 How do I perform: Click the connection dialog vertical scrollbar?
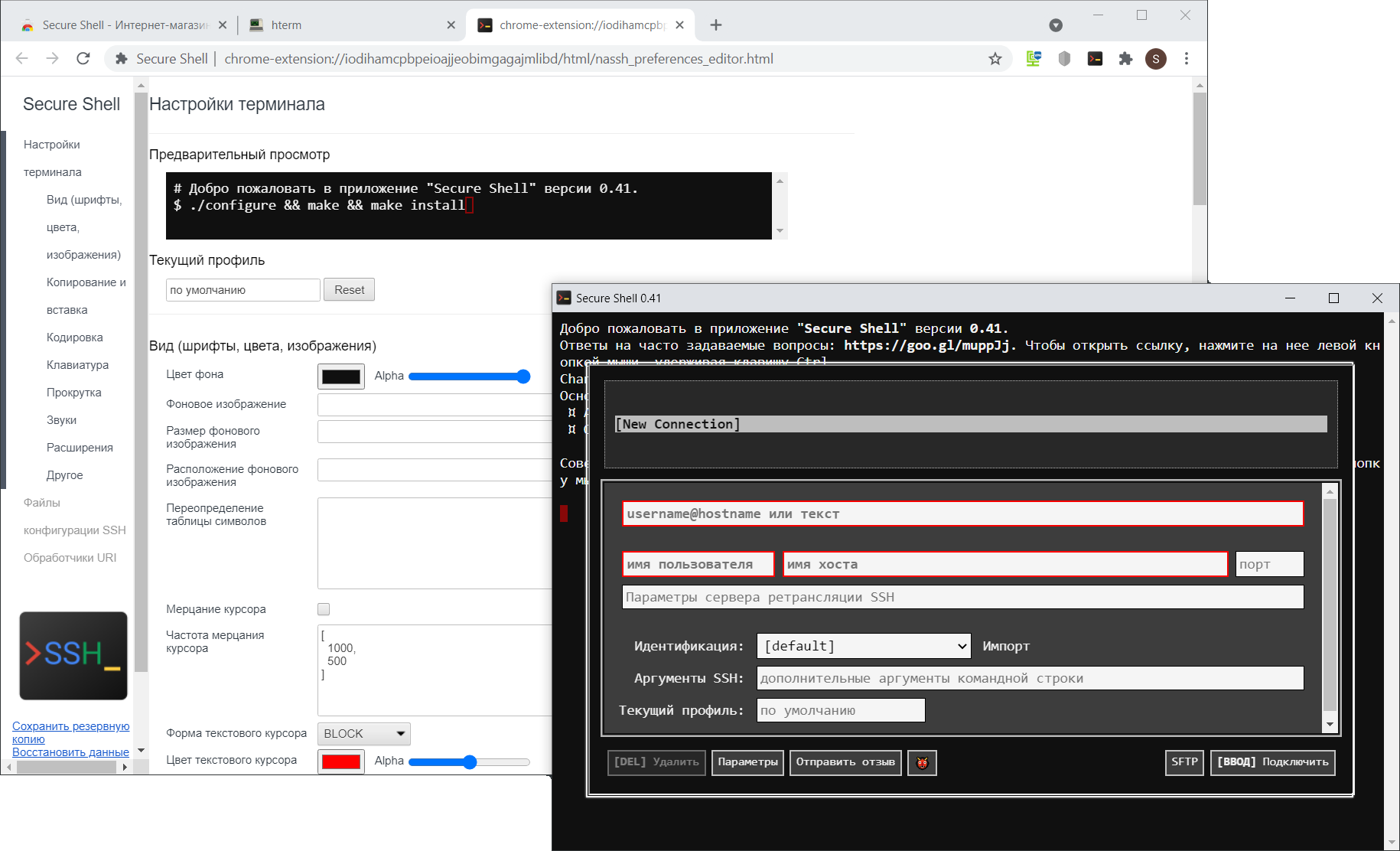click(1330, 608)
